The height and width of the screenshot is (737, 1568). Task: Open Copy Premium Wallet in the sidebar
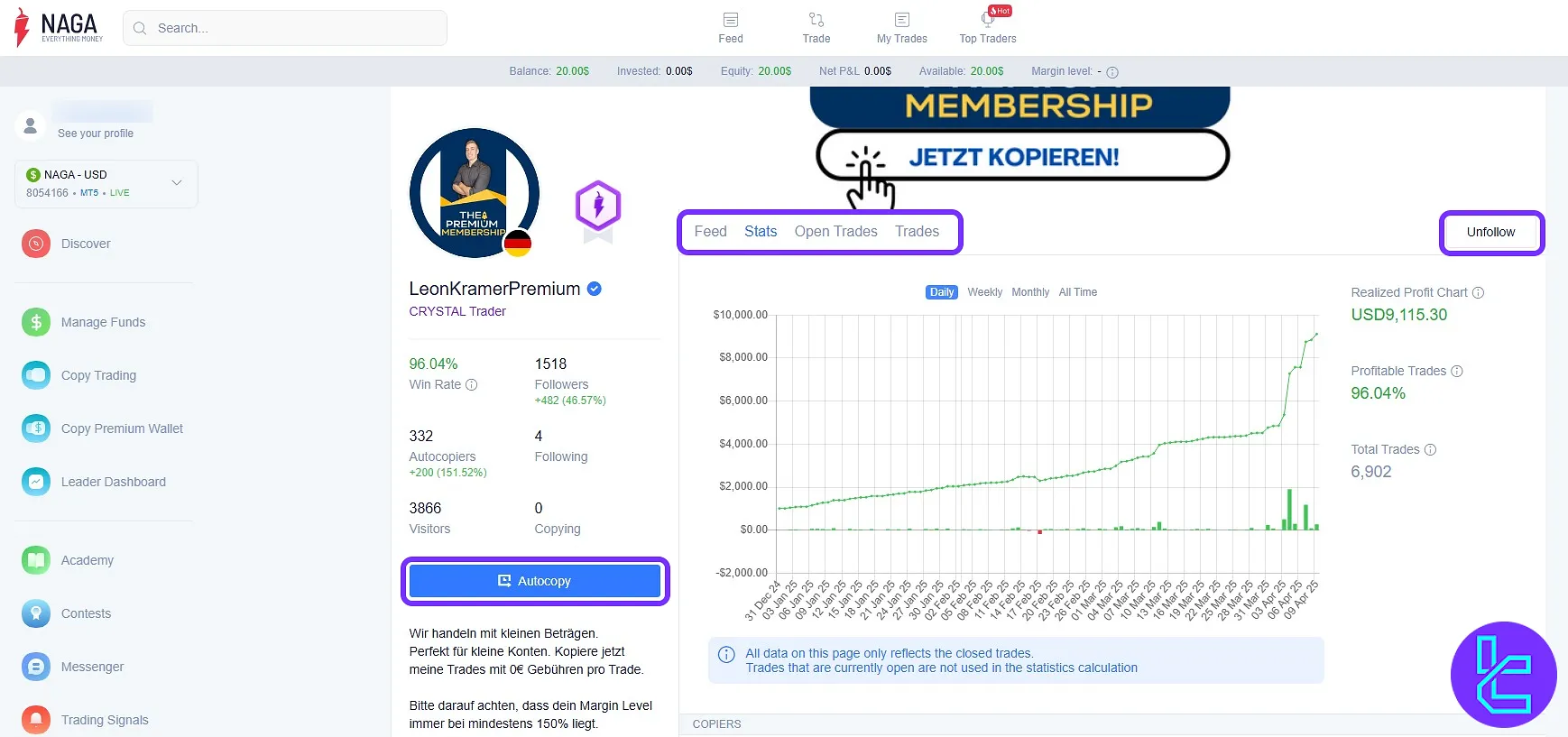point(122,428)
